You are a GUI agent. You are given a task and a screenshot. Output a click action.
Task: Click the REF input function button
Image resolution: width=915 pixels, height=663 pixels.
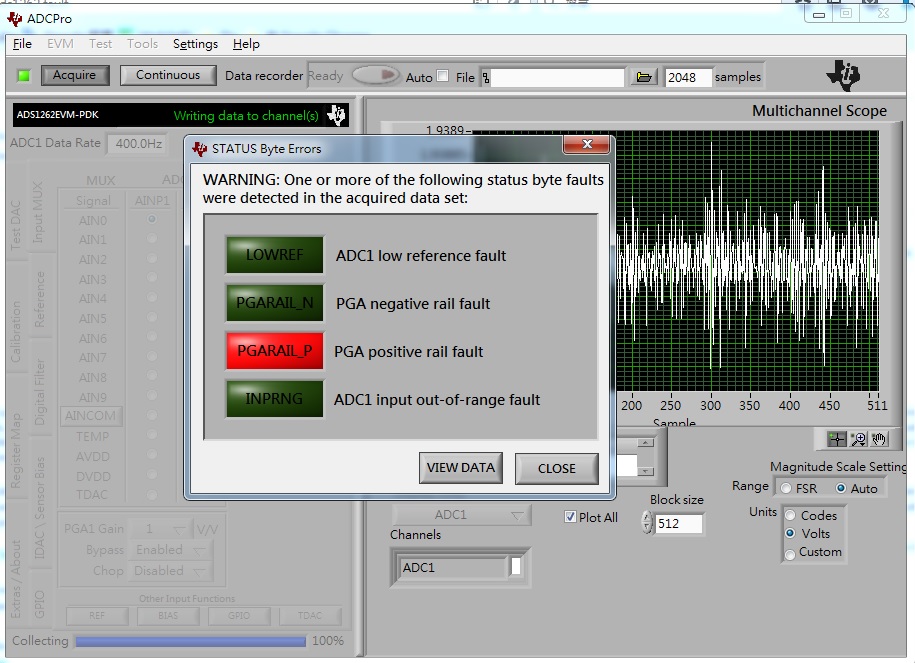point(97,616)
